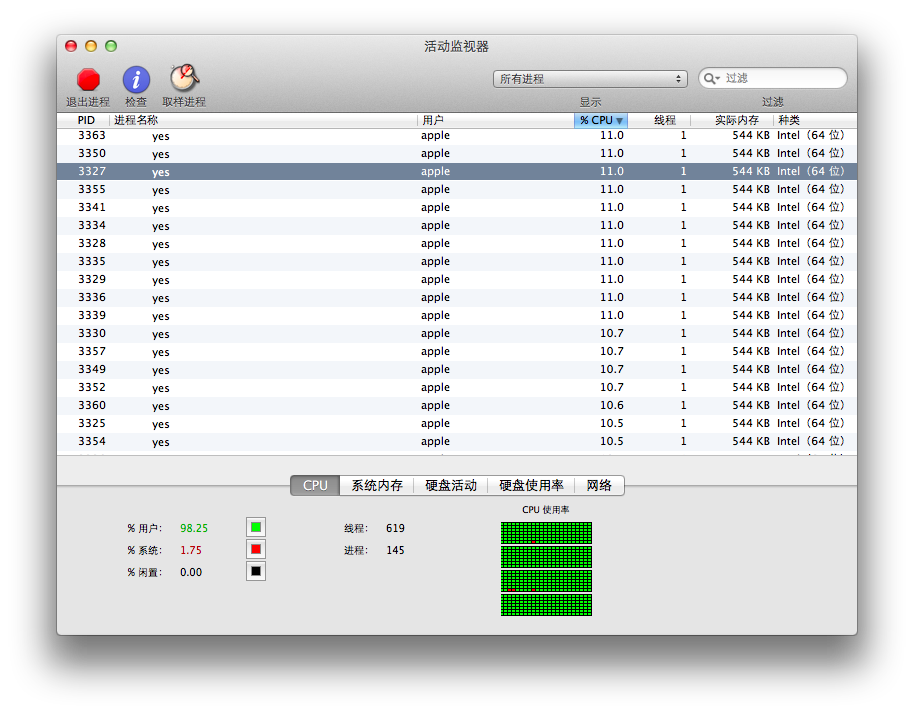Select process row with PID 3355
914x714 pixels.
click(x=456, y=189)
